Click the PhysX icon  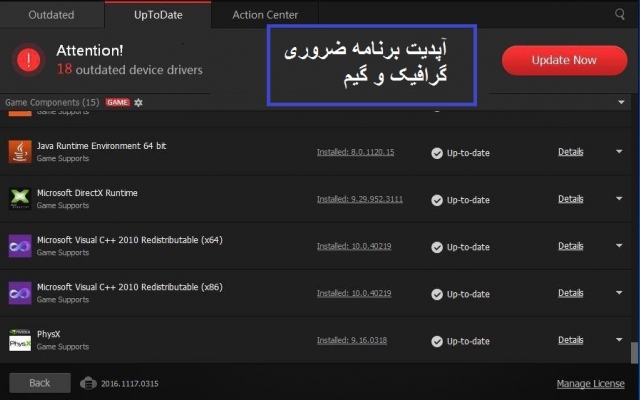pos(20,340)
